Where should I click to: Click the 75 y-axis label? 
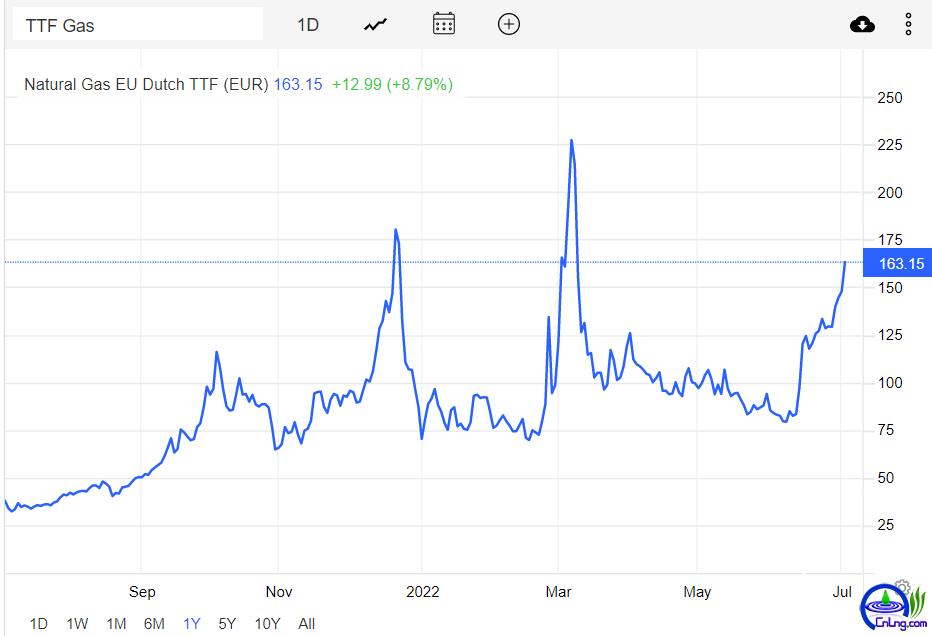point(886,430)
